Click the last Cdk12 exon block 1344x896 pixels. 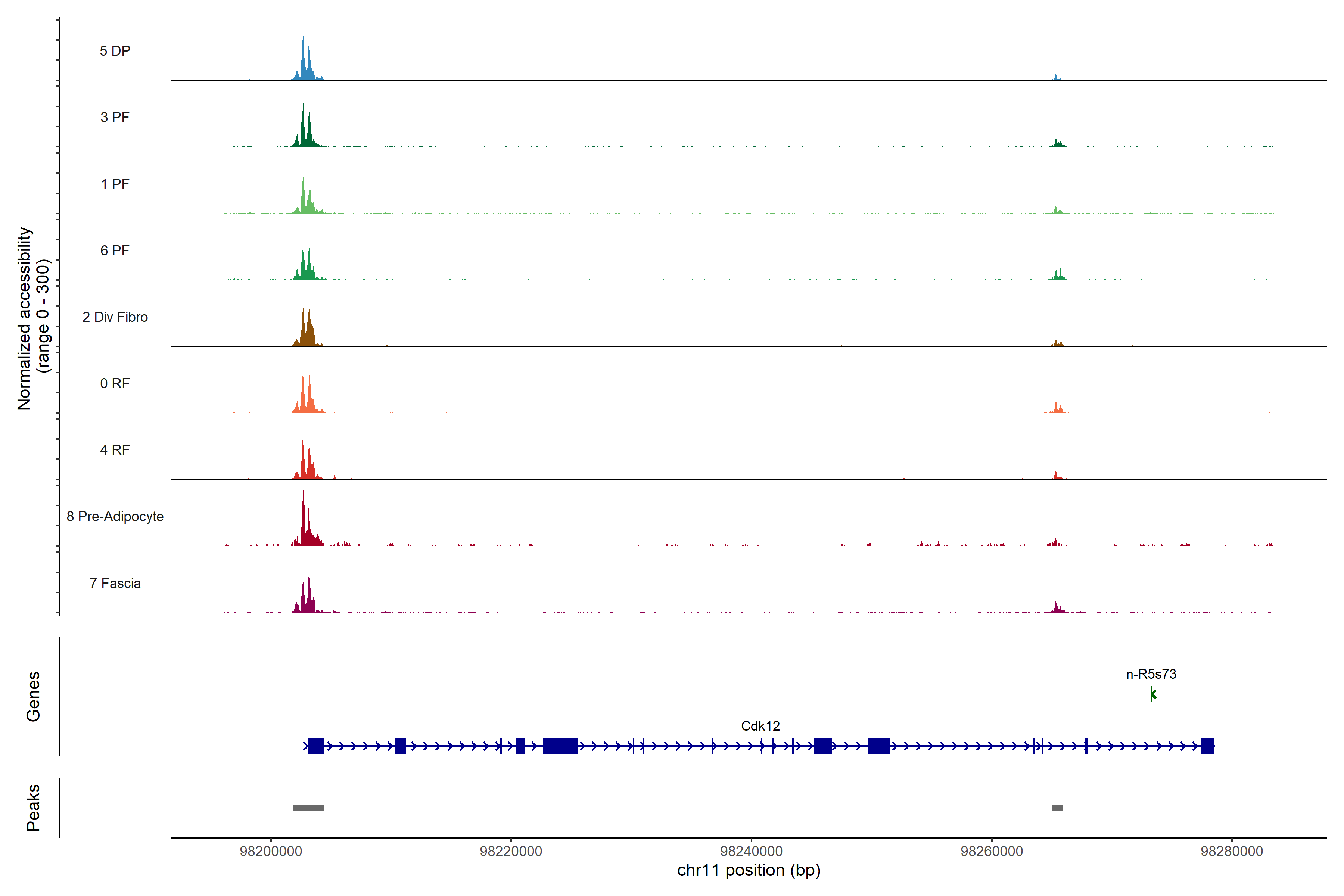(1207, 746)
